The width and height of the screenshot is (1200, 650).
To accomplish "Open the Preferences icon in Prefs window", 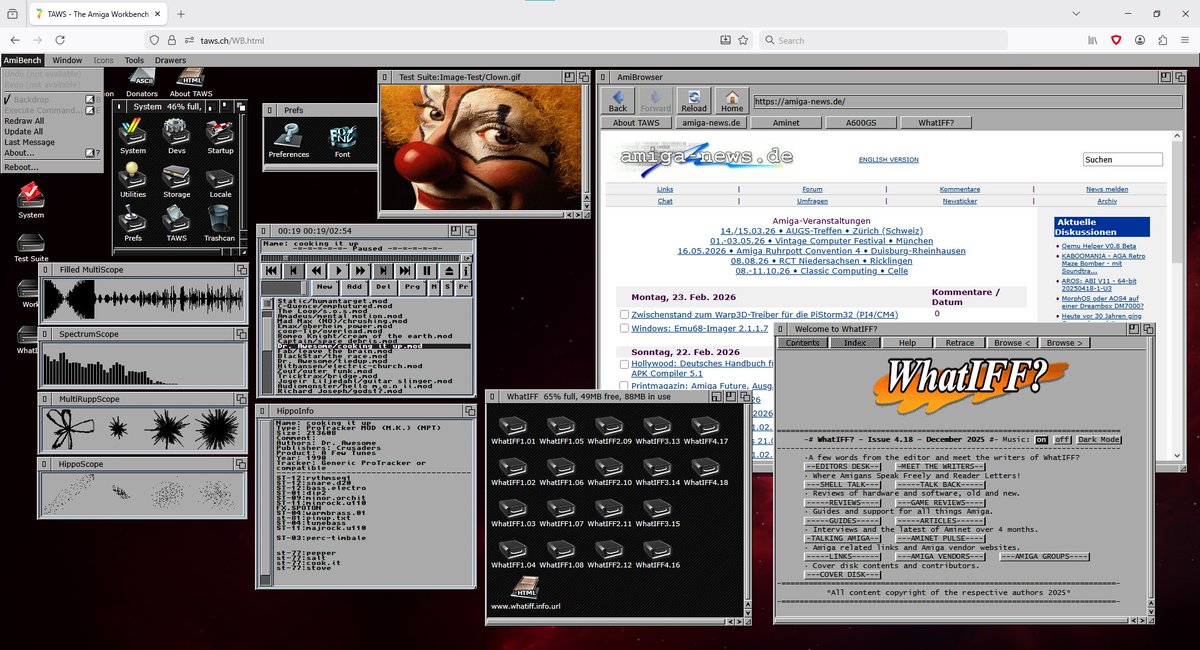I will pos(289,140).
